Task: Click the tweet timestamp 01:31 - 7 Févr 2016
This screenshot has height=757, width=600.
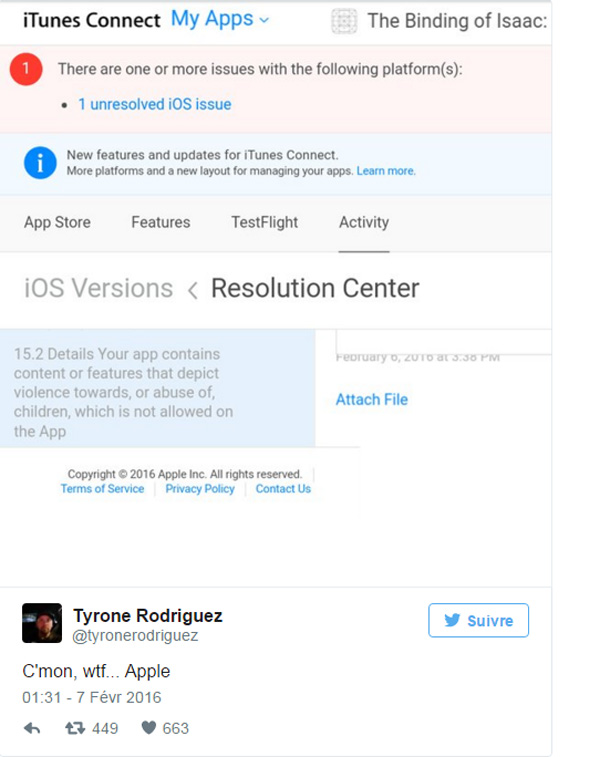Action: [92, 698]
